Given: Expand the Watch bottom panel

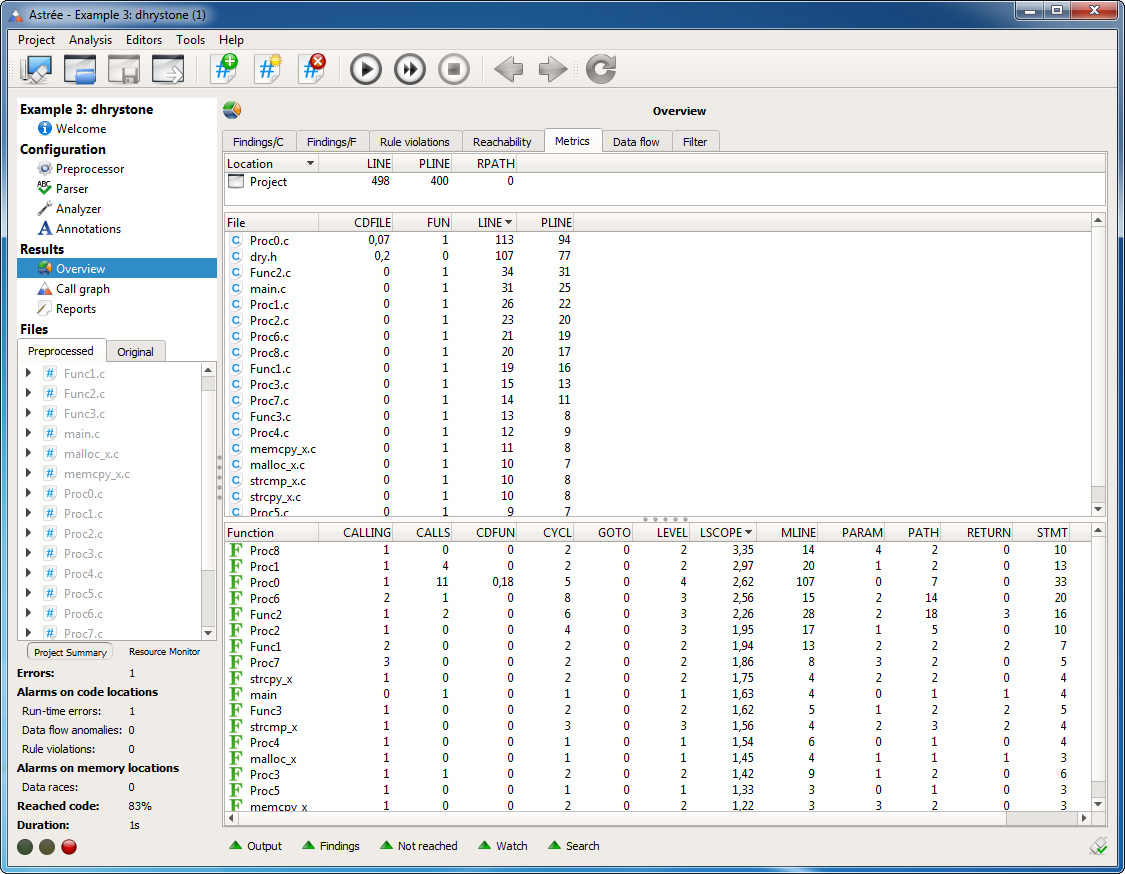Looking at the screenshot, I should (x=503, y=846).
